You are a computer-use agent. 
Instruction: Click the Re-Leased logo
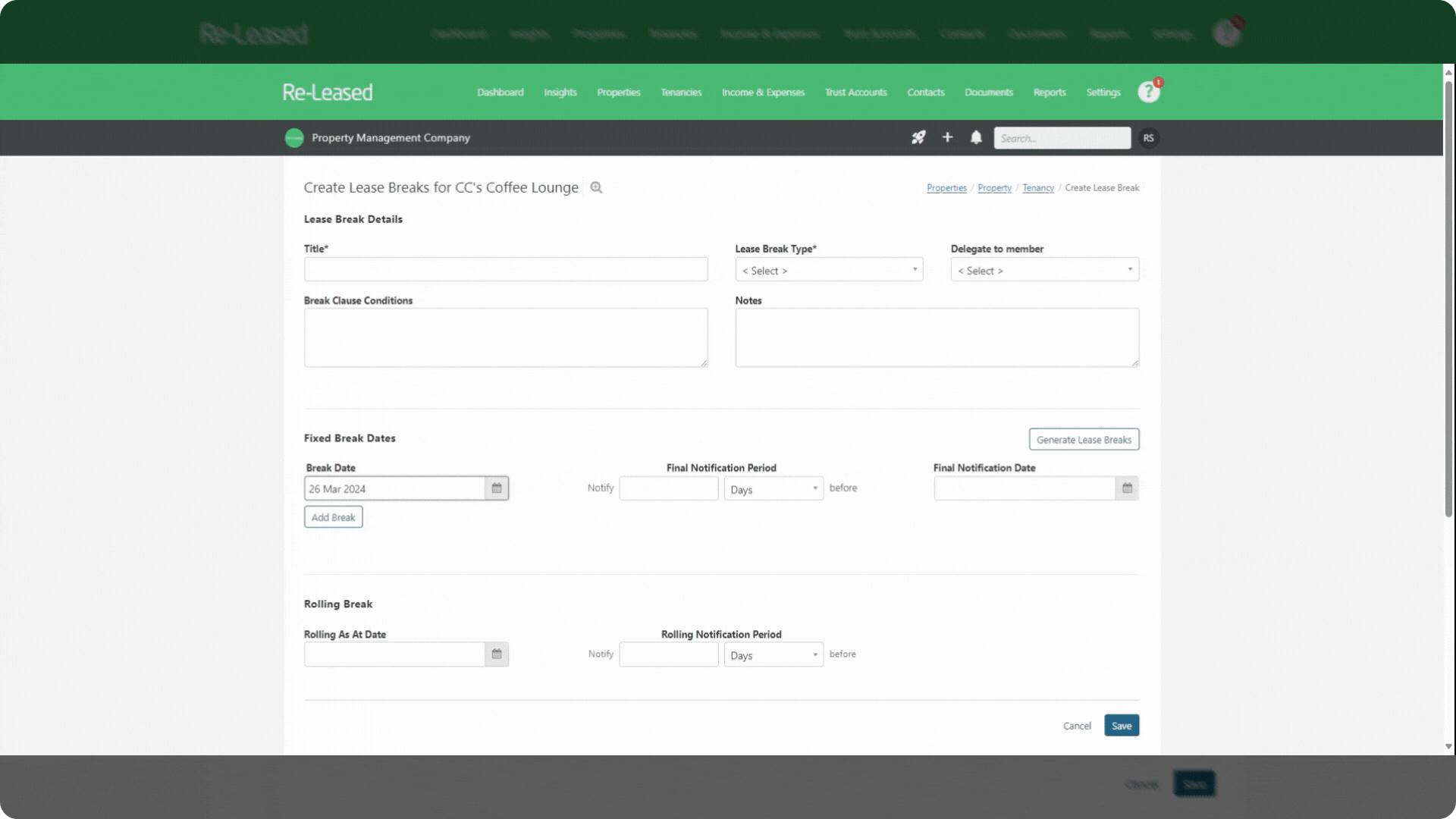coord(328,93)
